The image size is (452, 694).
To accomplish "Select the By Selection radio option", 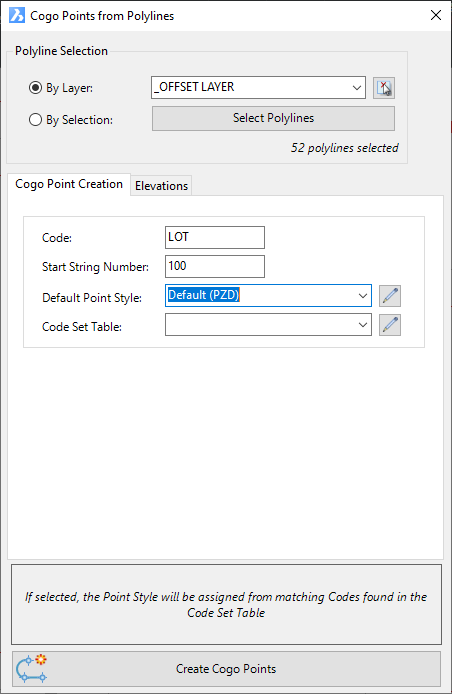I will 35,120.
